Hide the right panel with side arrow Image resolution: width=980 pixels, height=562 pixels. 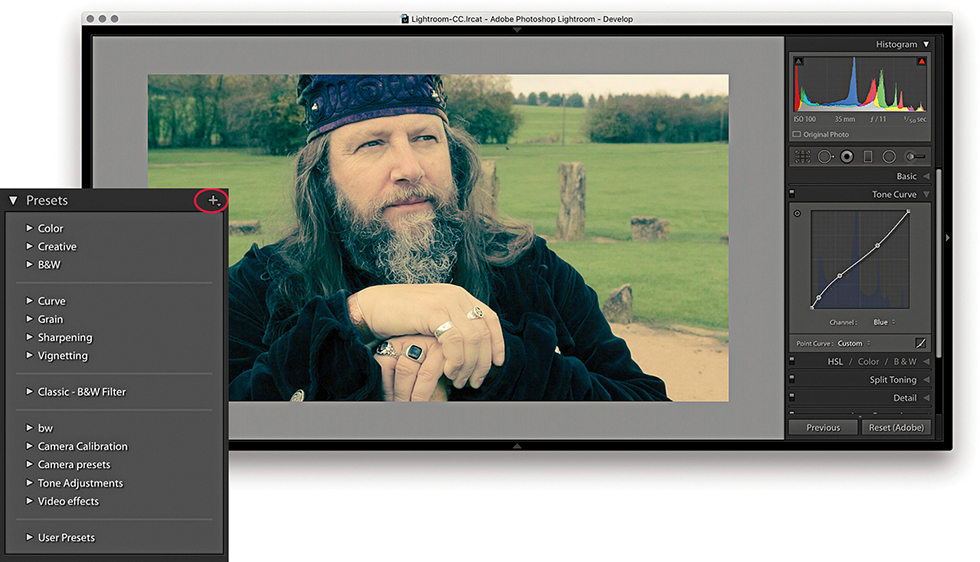point(948,238)
